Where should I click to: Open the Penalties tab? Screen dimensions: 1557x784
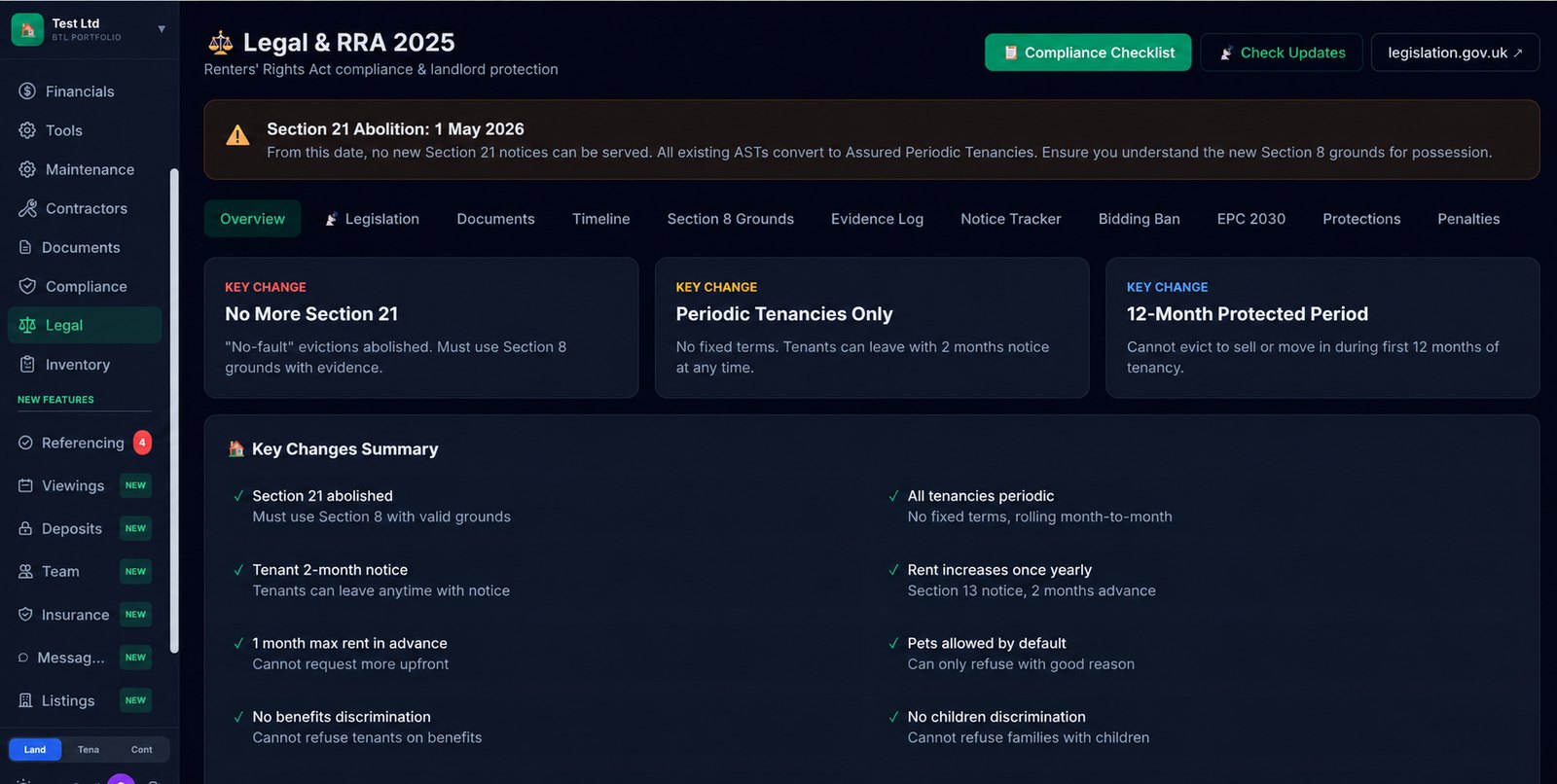(1468, 219)
